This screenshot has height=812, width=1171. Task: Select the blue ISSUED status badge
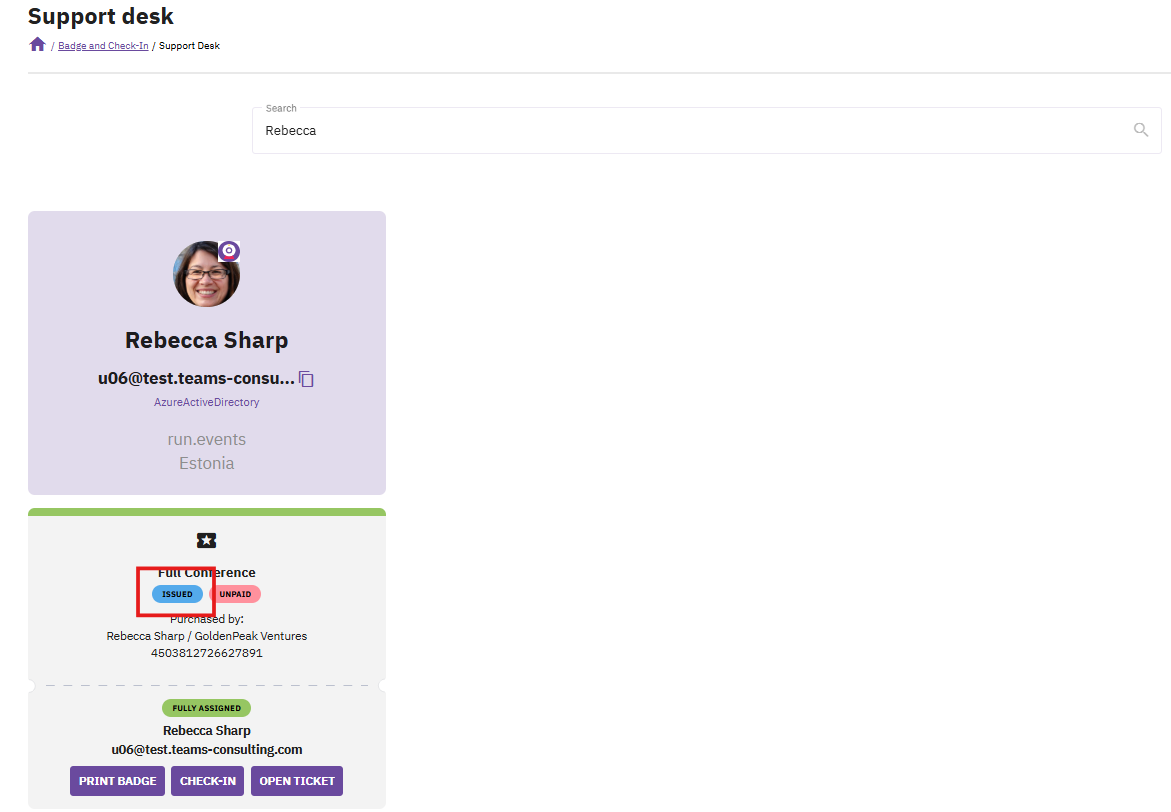pos(177,594)
